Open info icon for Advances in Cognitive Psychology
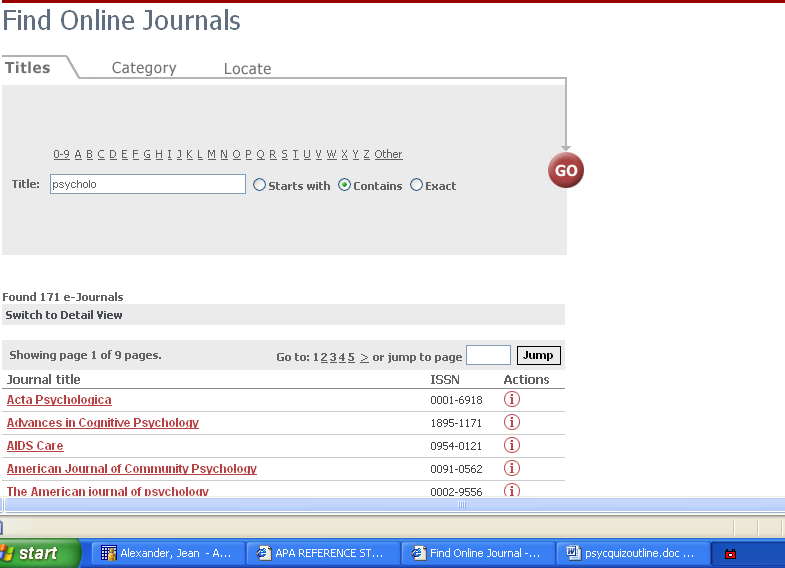785x568 pixels. 512,423
